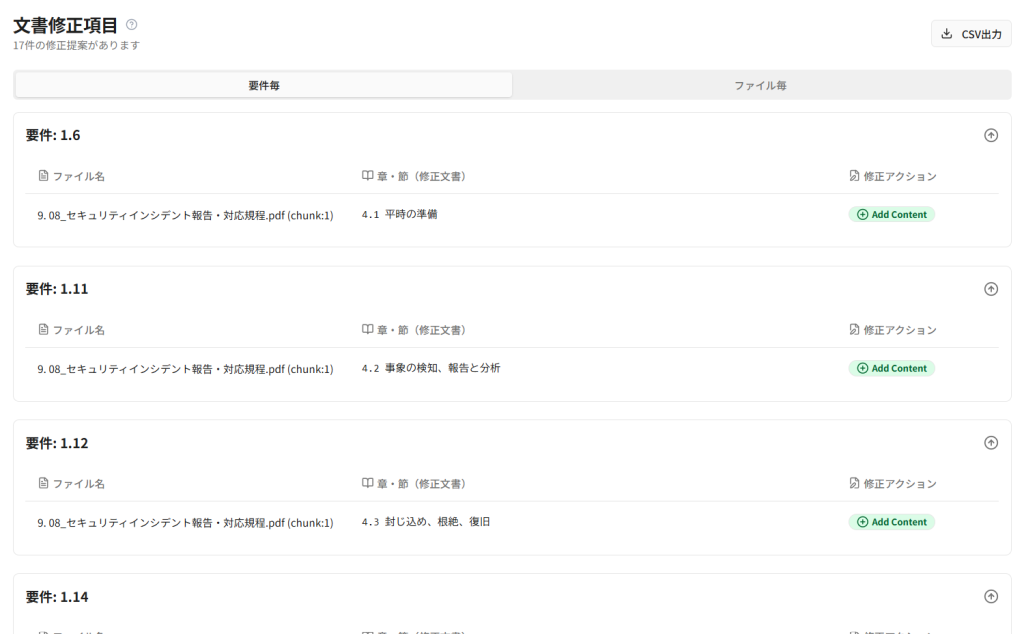Switch to the ファイル毎 tab
Viewport: 1024px width, 634px height.
(760, 86)
